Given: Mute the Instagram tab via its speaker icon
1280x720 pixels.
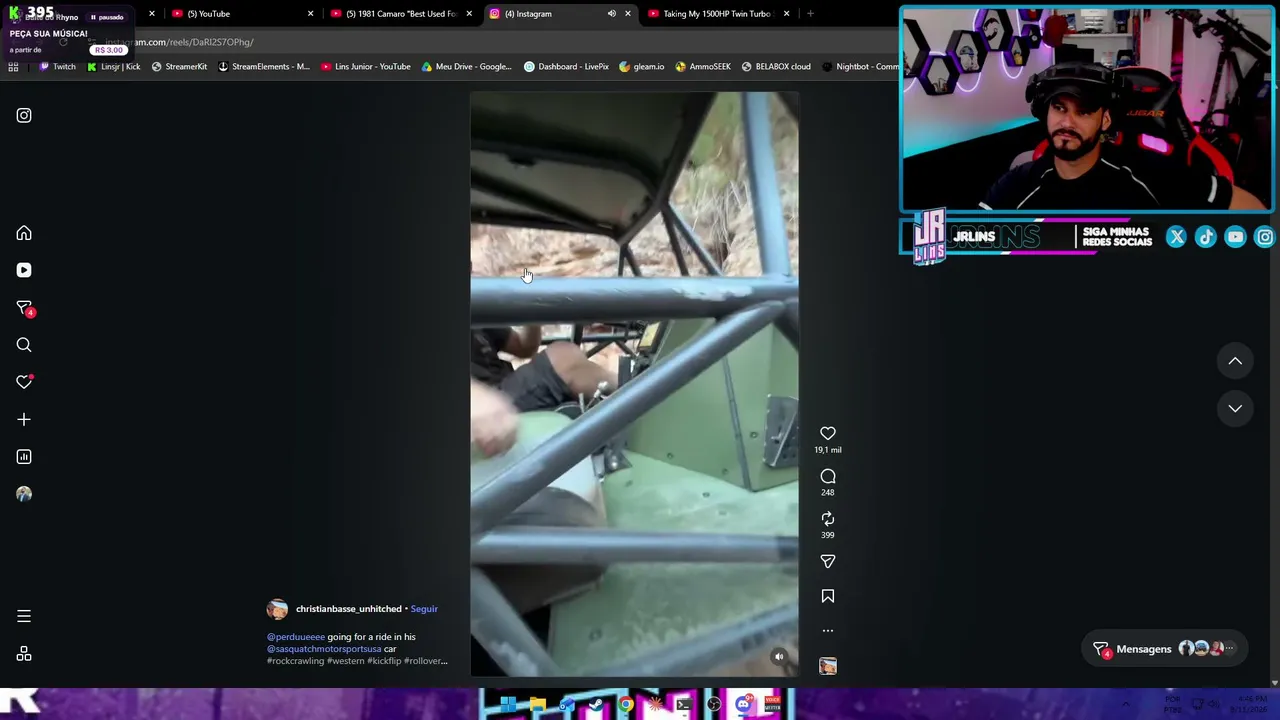Looking at the screenshot, I should click(x=611, y=14).
